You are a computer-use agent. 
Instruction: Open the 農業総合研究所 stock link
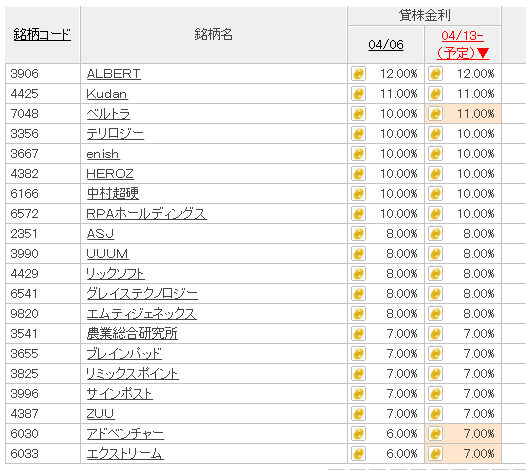132,334
